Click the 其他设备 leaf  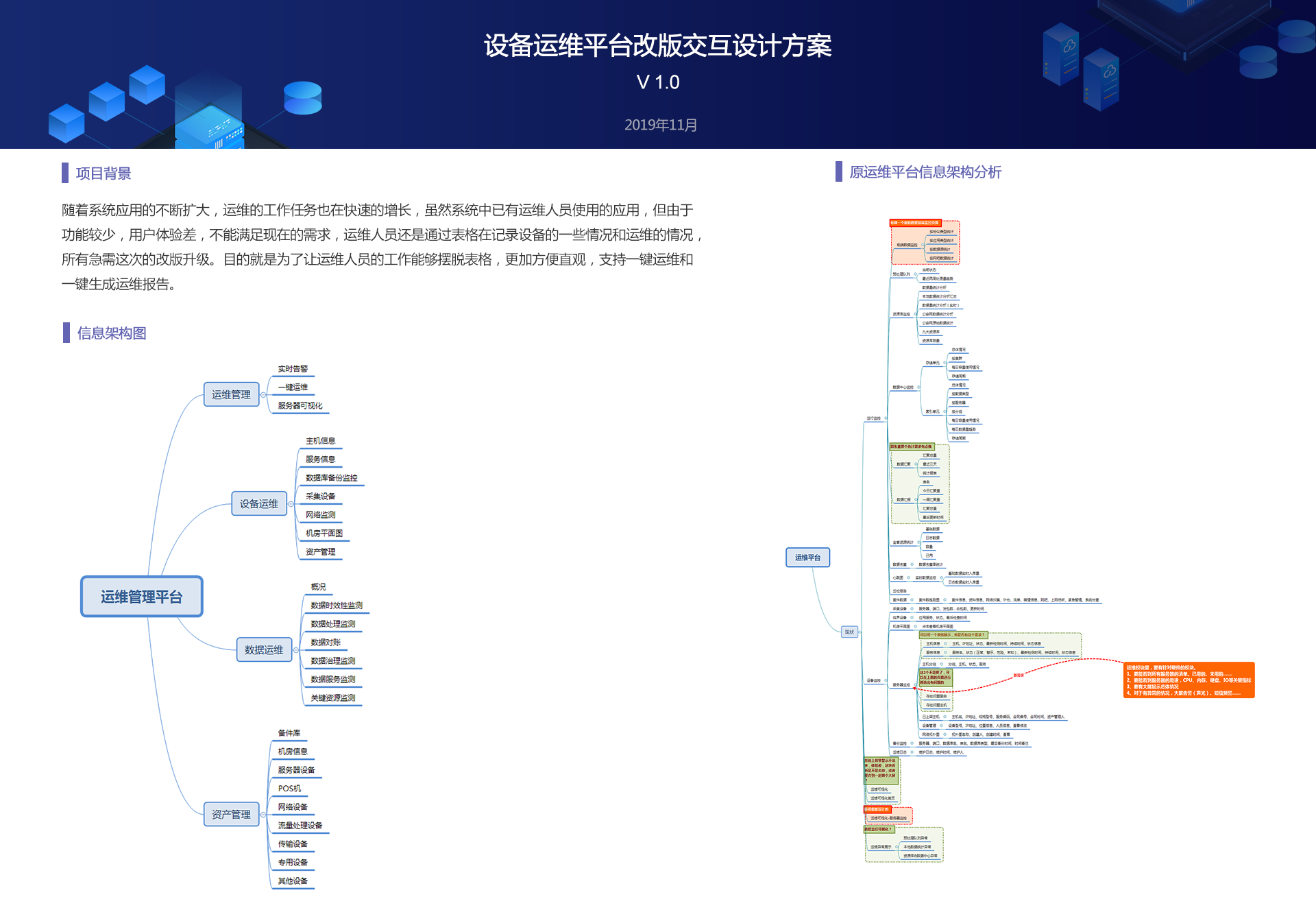(293, 881)
